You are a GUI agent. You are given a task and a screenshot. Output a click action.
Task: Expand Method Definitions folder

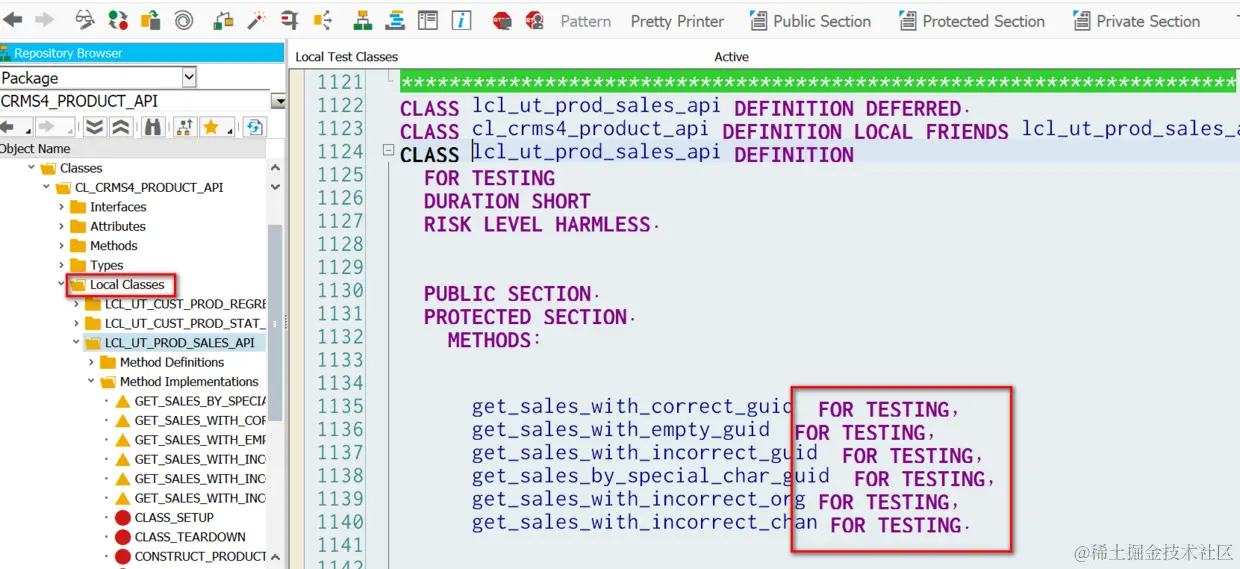pos(92,362)
